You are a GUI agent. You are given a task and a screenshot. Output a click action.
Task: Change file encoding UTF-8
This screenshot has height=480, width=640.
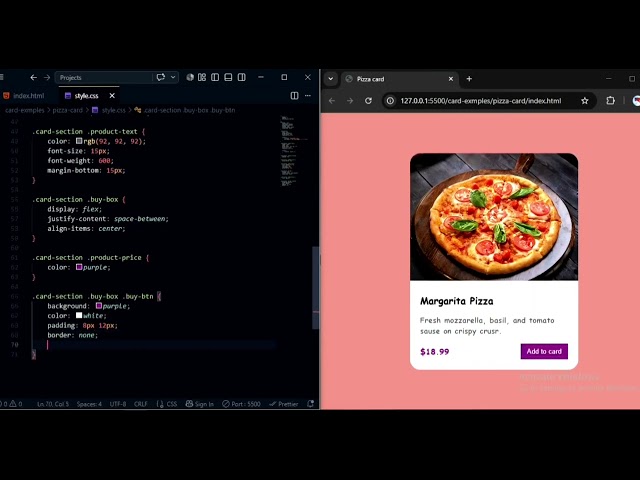tap(118, 404)
